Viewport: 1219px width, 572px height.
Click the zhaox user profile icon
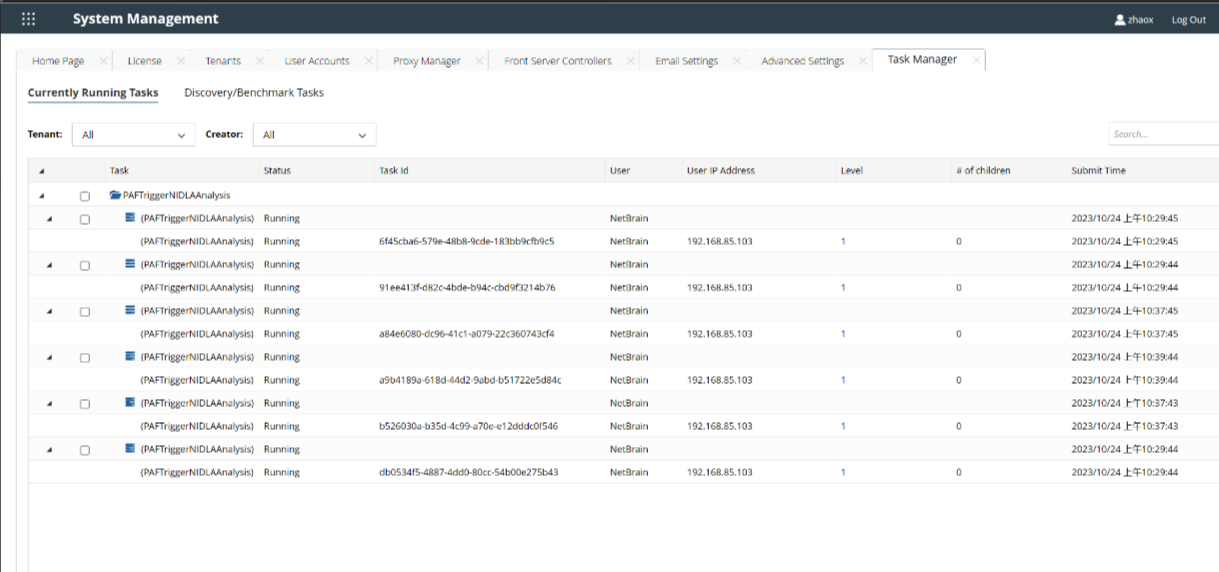1120,20
